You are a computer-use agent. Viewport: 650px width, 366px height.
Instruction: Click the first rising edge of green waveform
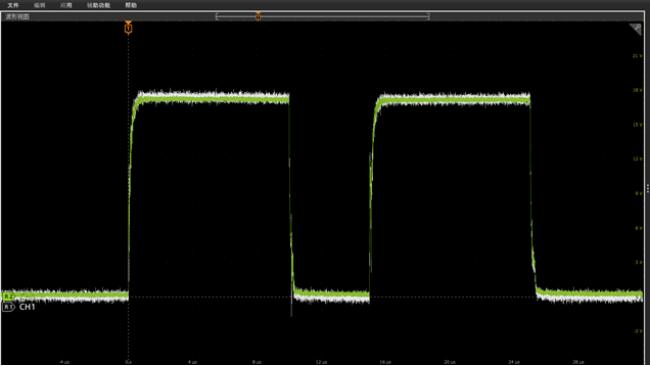click(130, 195)
